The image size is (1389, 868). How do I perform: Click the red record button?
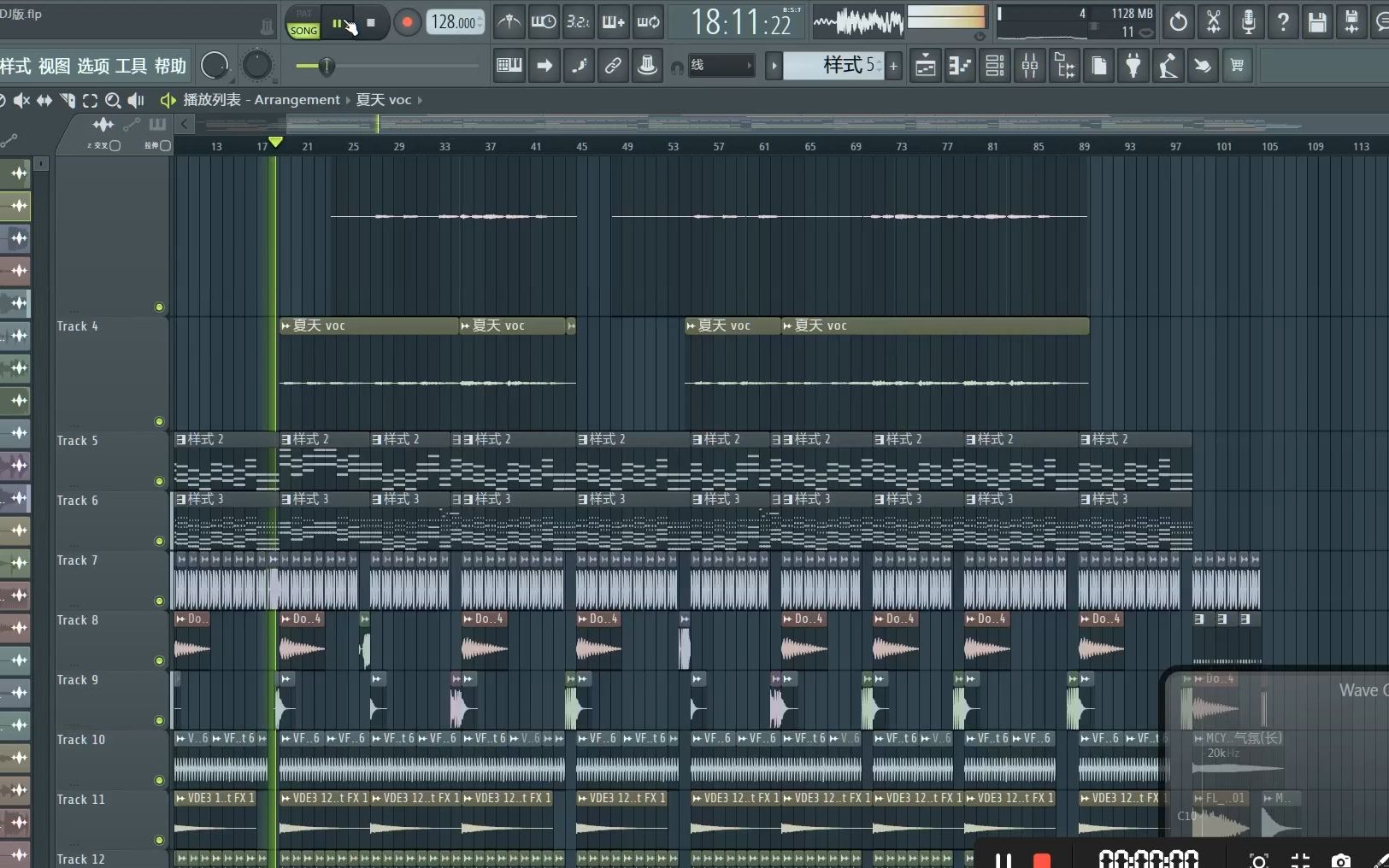(408, 23)
